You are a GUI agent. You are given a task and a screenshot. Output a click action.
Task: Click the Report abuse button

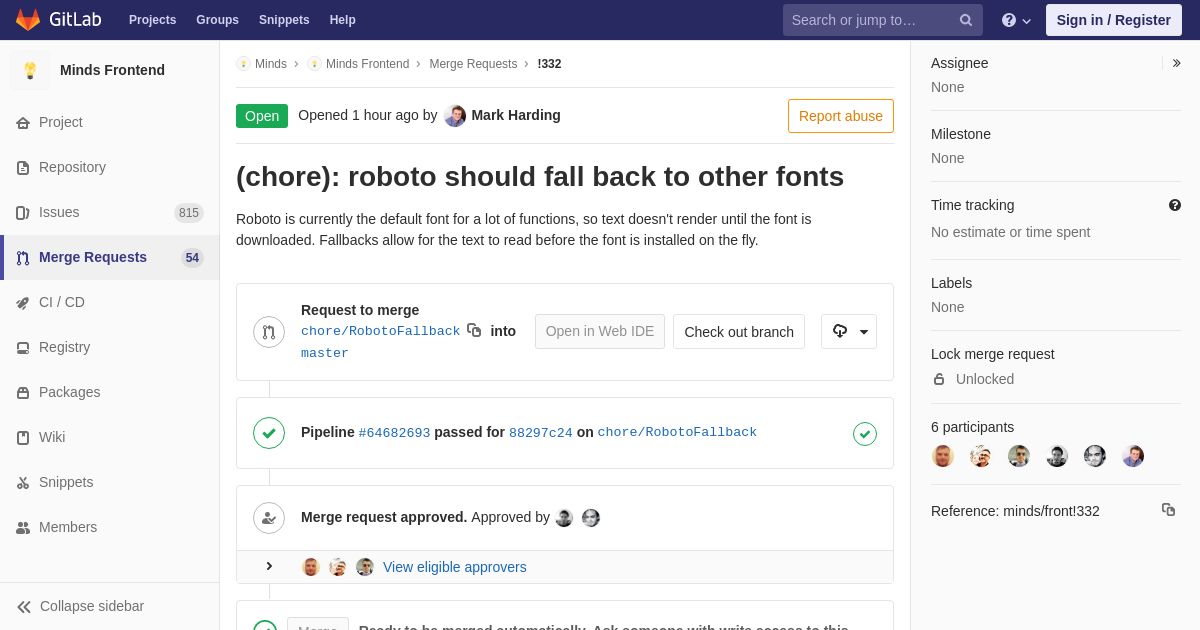pyautogui.click(x=841, y=116)
